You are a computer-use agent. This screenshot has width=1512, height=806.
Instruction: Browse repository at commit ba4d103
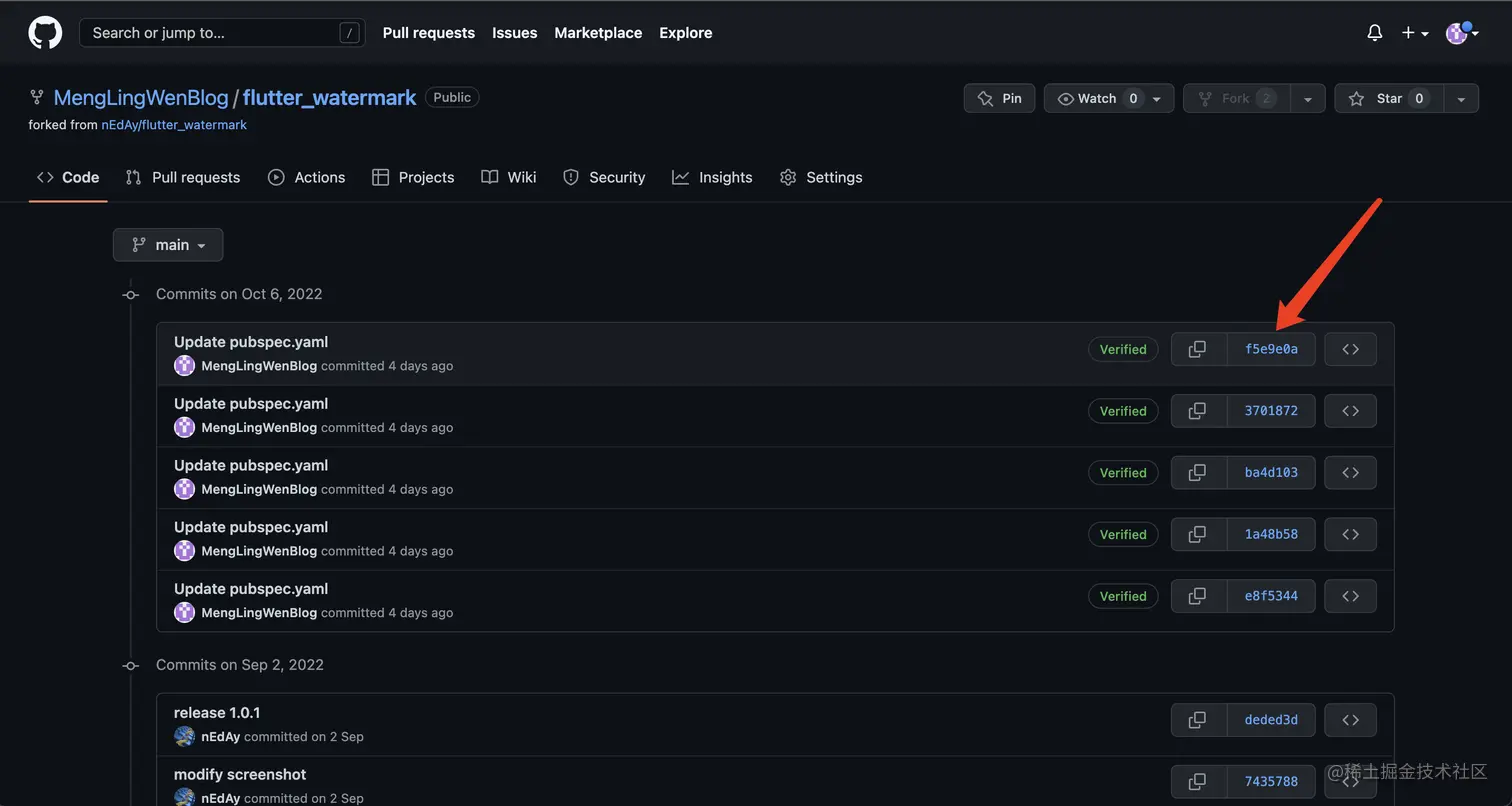1350,473
